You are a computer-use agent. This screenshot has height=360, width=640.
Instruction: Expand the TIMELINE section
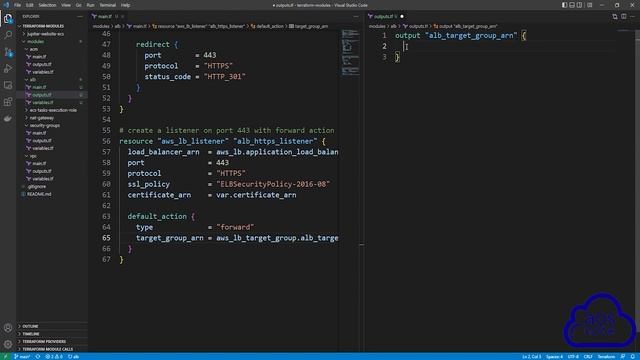pyautogui.click(x=31, y=334)
